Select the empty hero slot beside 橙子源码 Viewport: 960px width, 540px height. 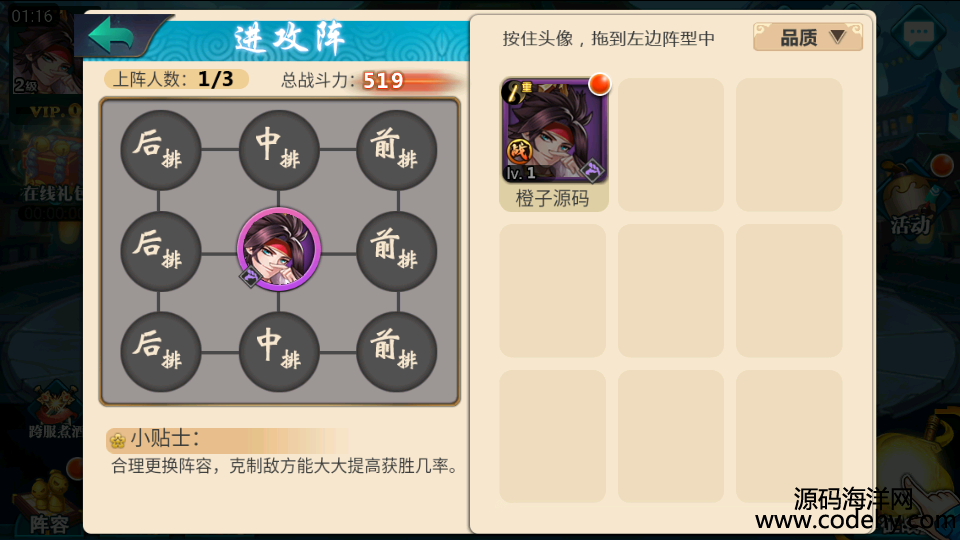[x=671, y=144]
